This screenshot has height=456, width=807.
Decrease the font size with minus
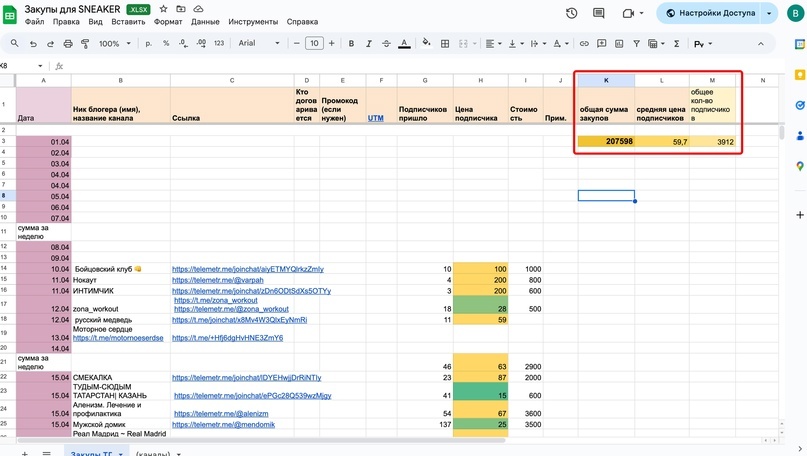(x=296, y=44)
